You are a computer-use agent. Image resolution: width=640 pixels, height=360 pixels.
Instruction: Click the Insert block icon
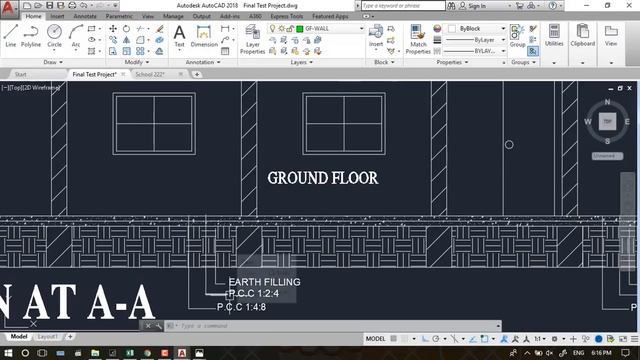[x=376, y=36]
